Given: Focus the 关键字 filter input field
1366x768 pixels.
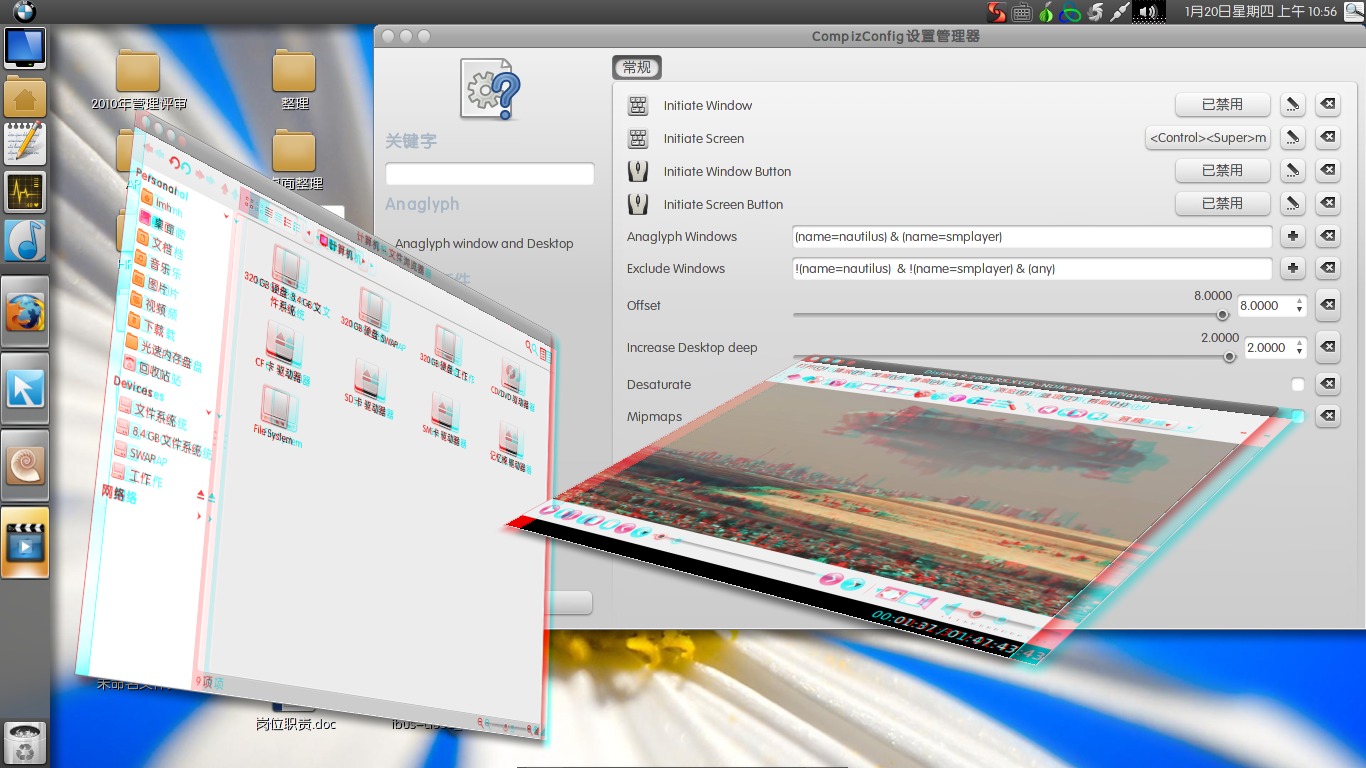Looking at the screenshot, I should pos(490,174).
